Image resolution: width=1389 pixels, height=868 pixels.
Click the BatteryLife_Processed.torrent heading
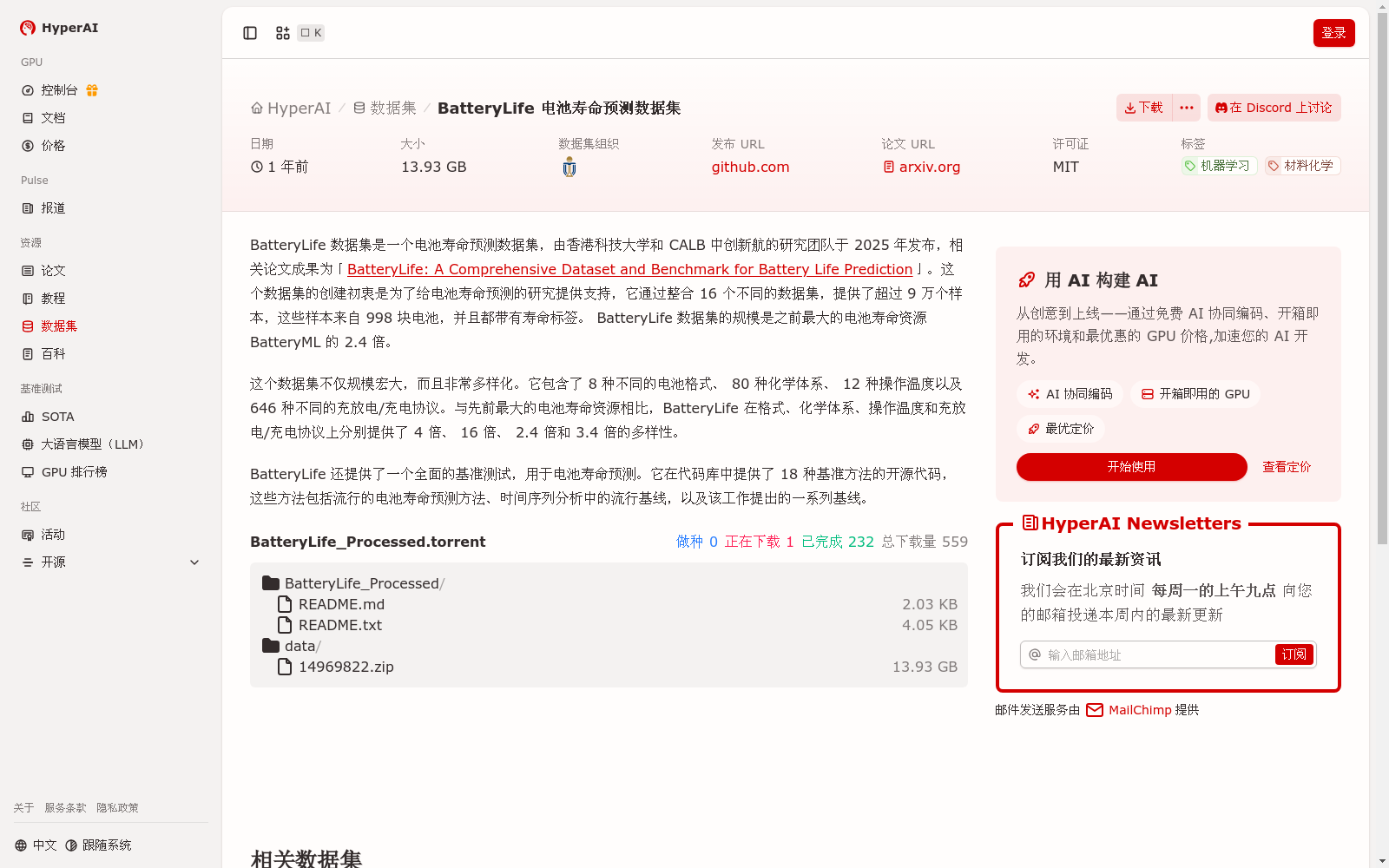pos(368,542)
